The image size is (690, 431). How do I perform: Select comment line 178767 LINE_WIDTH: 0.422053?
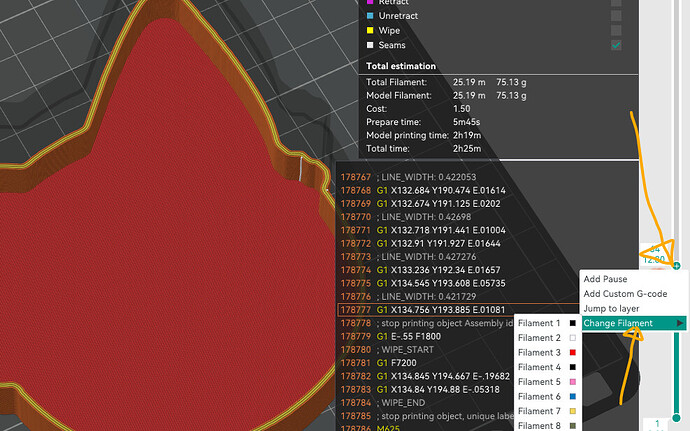[x=408, y=177]
